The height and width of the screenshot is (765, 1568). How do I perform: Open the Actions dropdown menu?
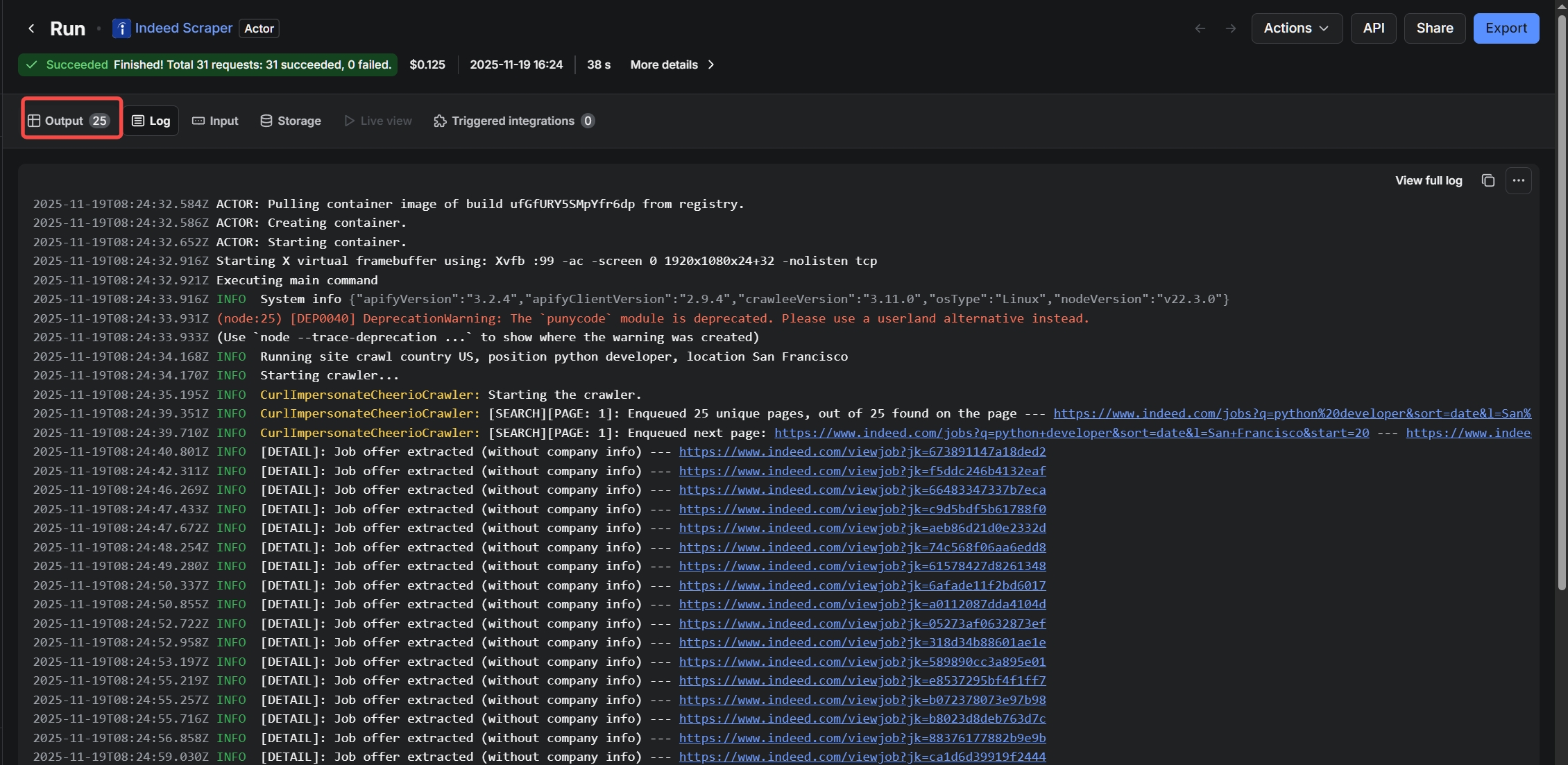tap(1296, 28)
